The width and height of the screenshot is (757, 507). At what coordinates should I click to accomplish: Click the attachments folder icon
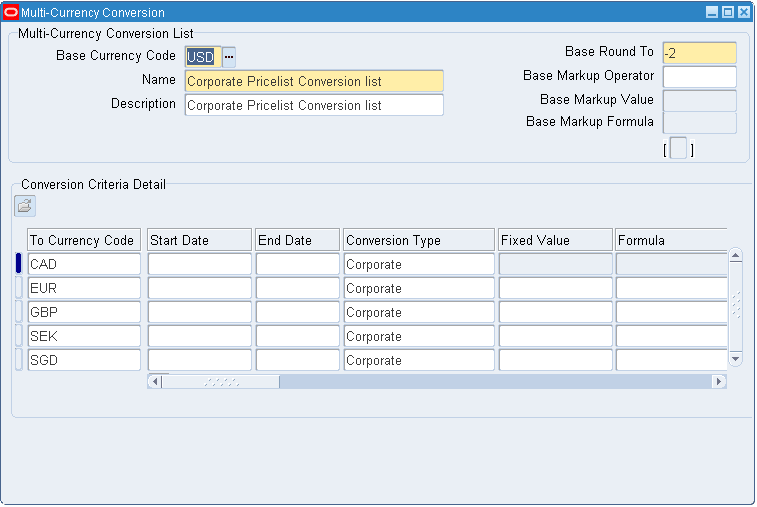click(25, 206)
